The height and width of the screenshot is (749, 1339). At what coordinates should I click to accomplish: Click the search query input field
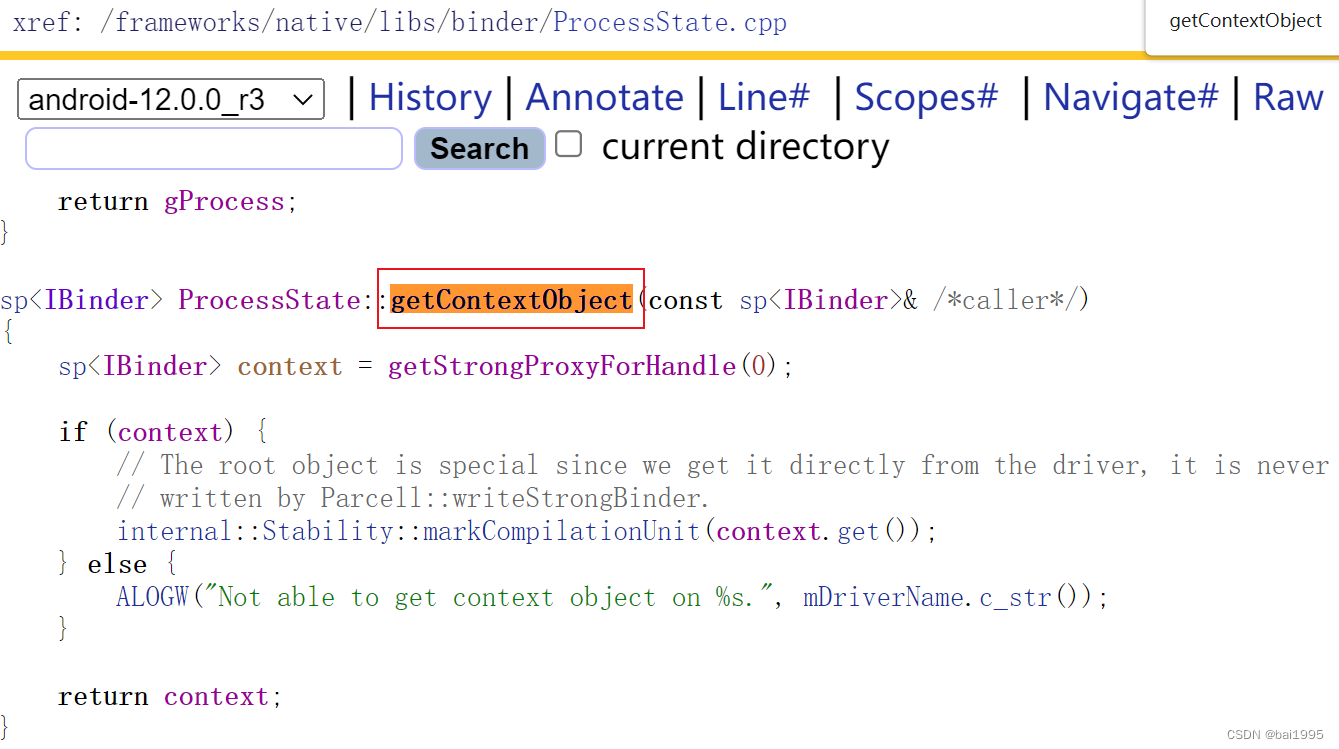213,148
